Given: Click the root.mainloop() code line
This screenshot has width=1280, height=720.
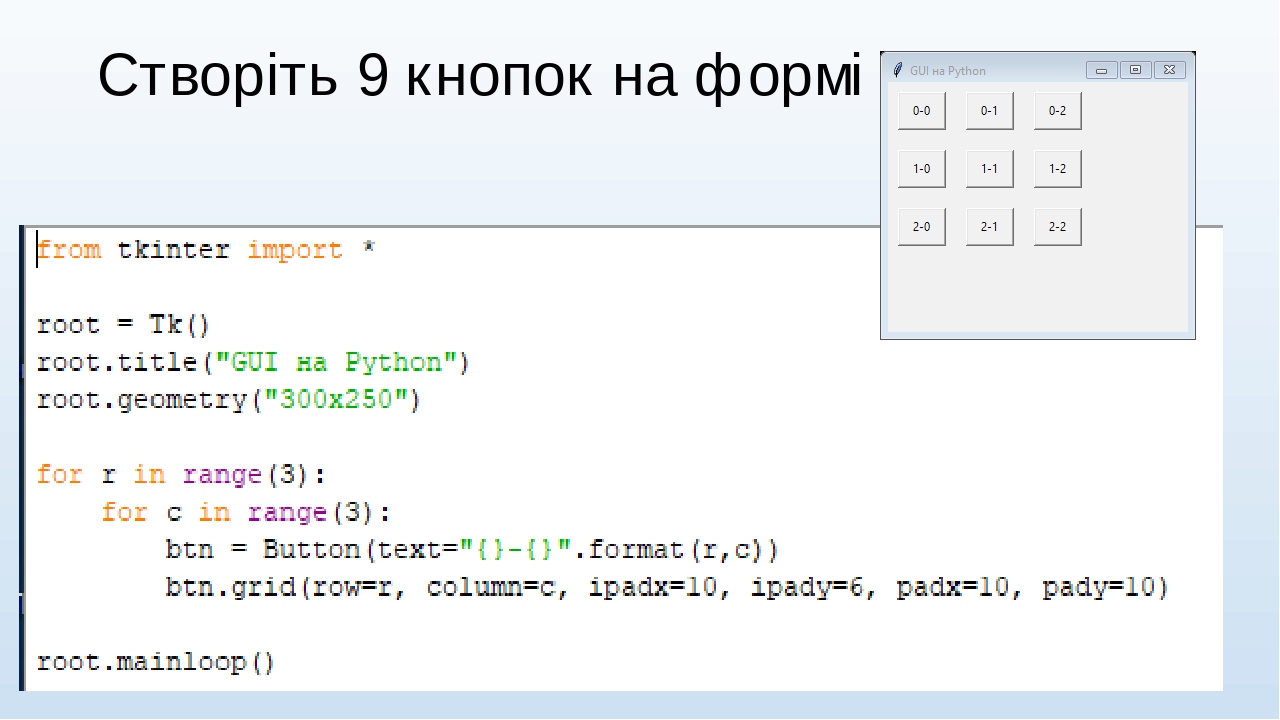Looking at the screenshot, I should [x=155, y=661].
